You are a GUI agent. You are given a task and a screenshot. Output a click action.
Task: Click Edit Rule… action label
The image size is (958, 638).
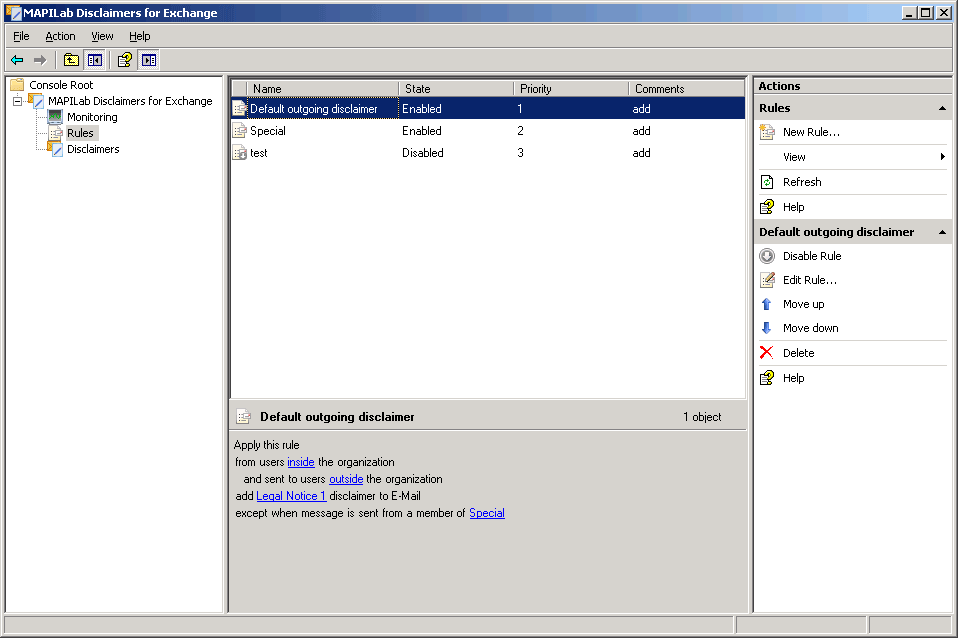(x=810, y=280)
